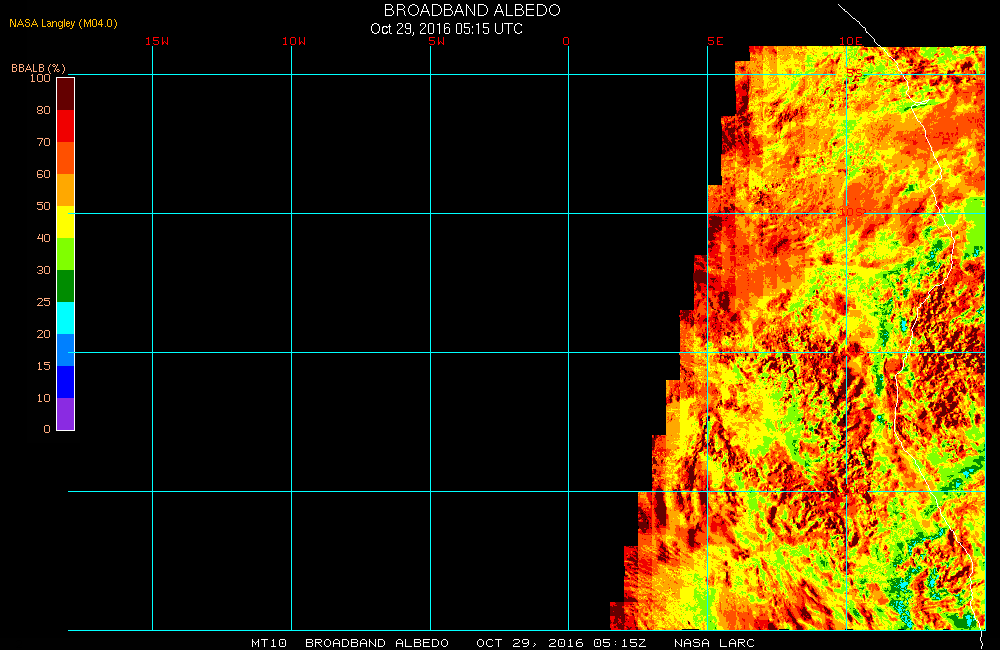Click the 15W longitude label
The width and height of the screenshot is (1000, 650).
(x=156, y=41)
